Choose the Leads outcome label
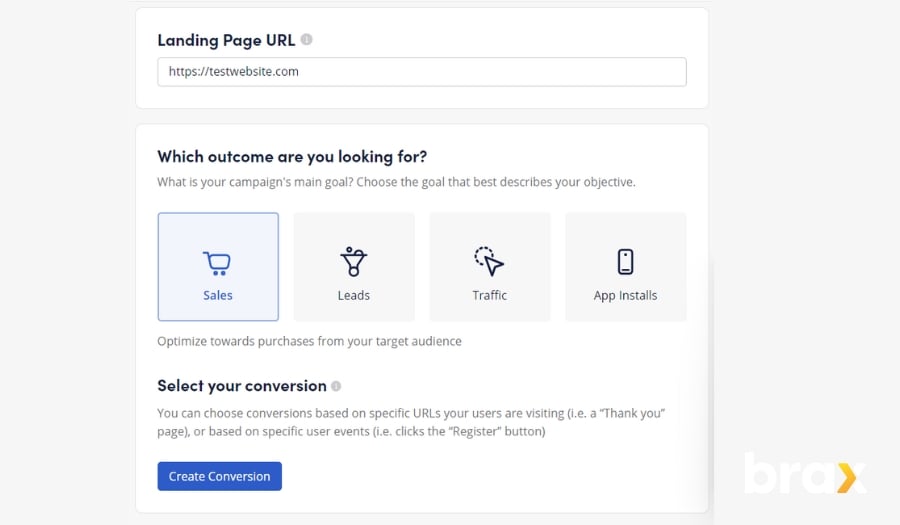The height and width of the screenshot is (525, 900). click(x=353, y=295)
